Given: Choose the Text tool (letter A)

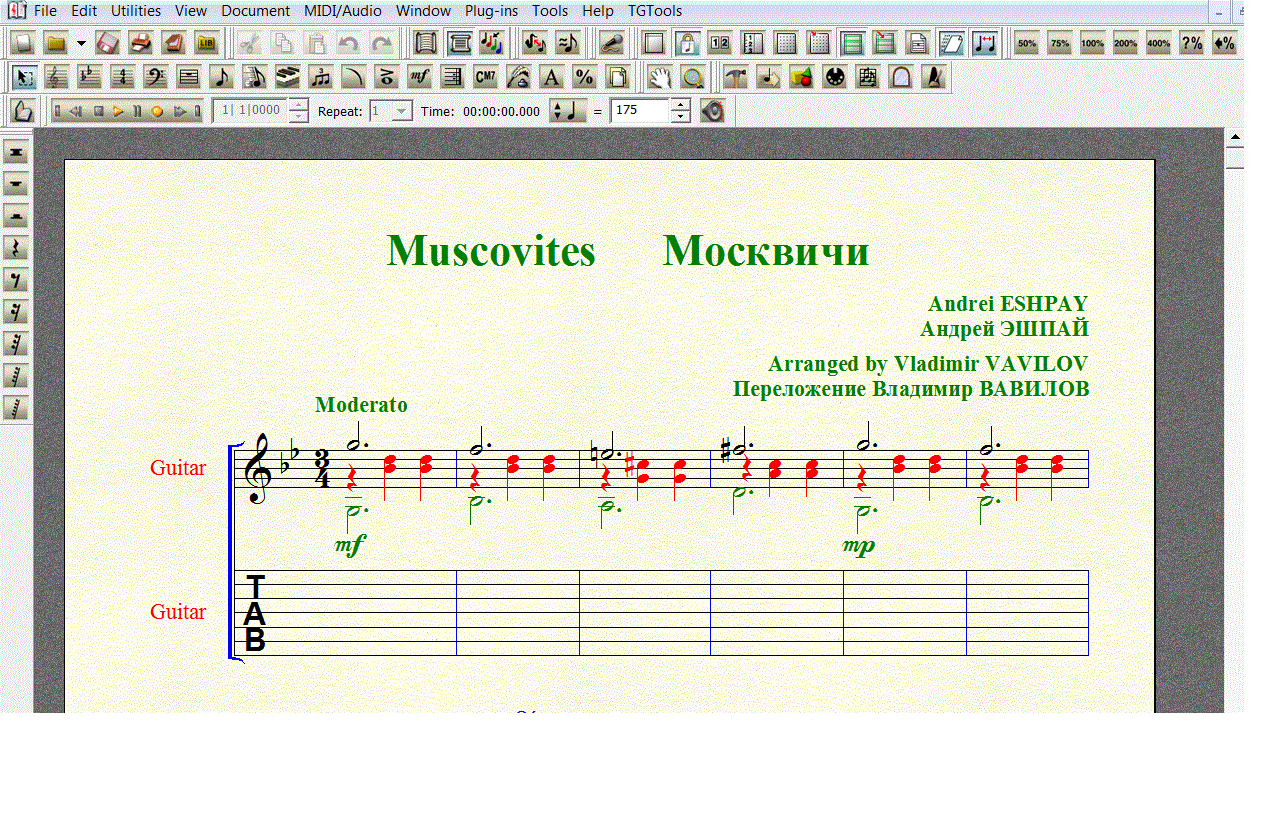Looking at the screenshot, I should click(x=551, y=77).
